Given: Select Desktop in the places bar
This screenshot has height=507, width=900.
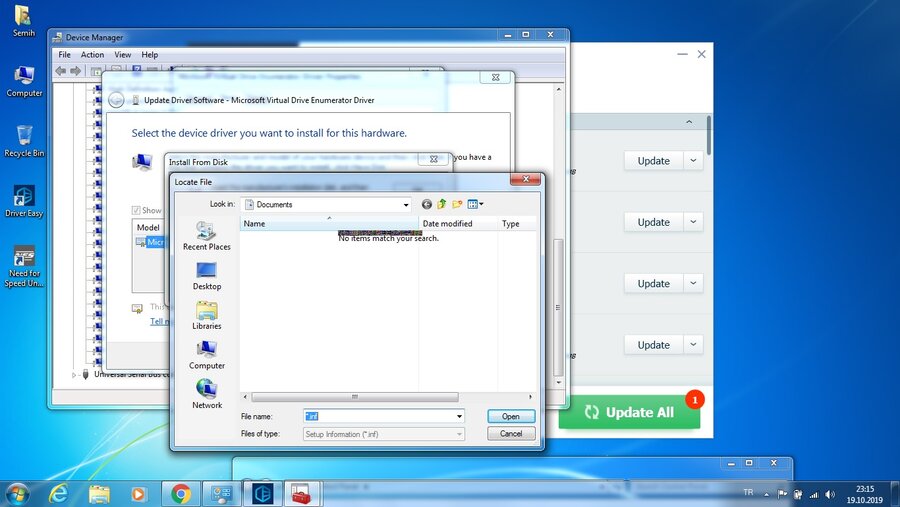Looking at the screenshot, I should [207, 276].
